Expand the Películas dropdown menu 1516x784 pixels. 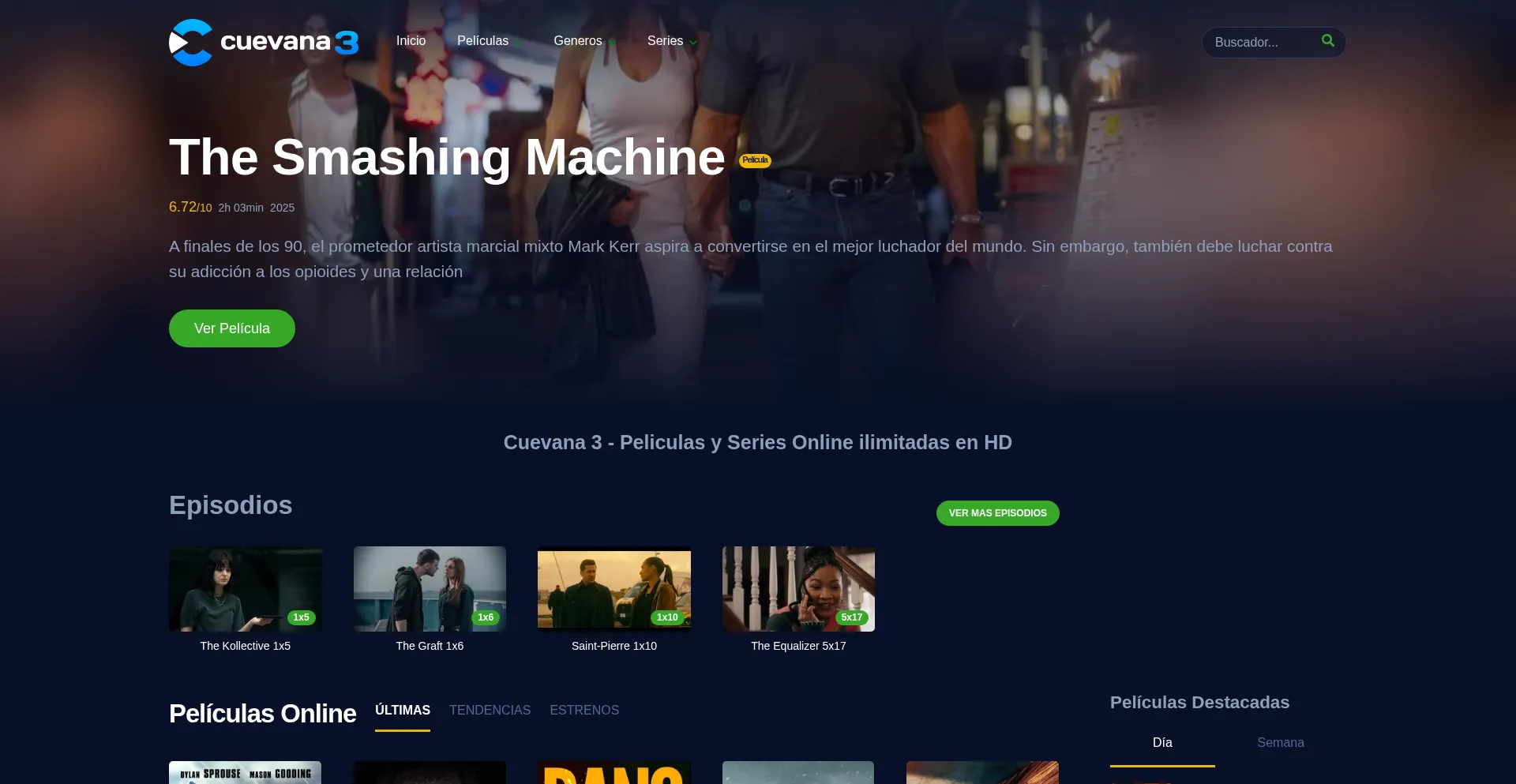489,41
